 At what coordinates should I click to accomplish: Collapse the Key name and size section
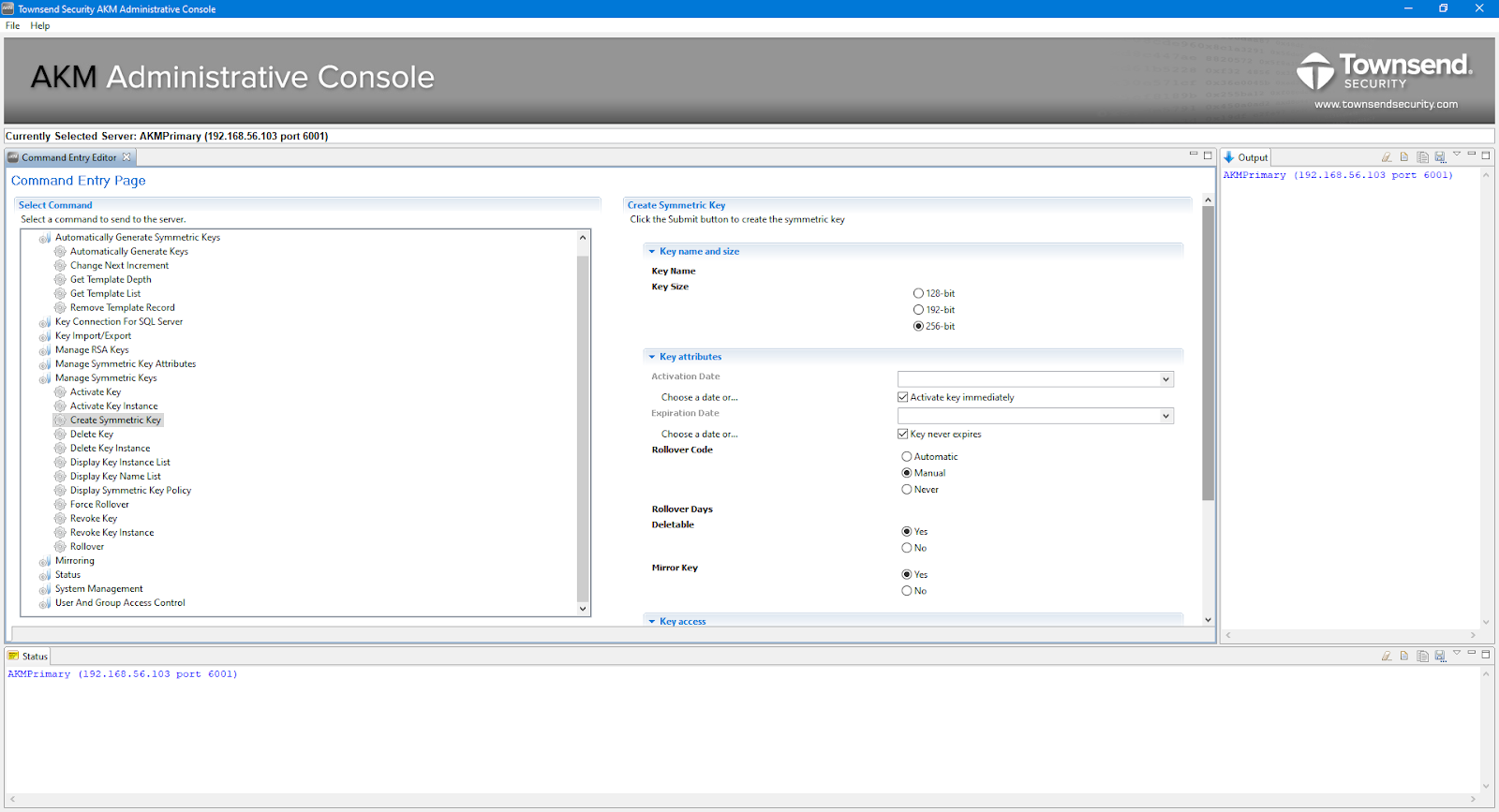coord(652,252)
